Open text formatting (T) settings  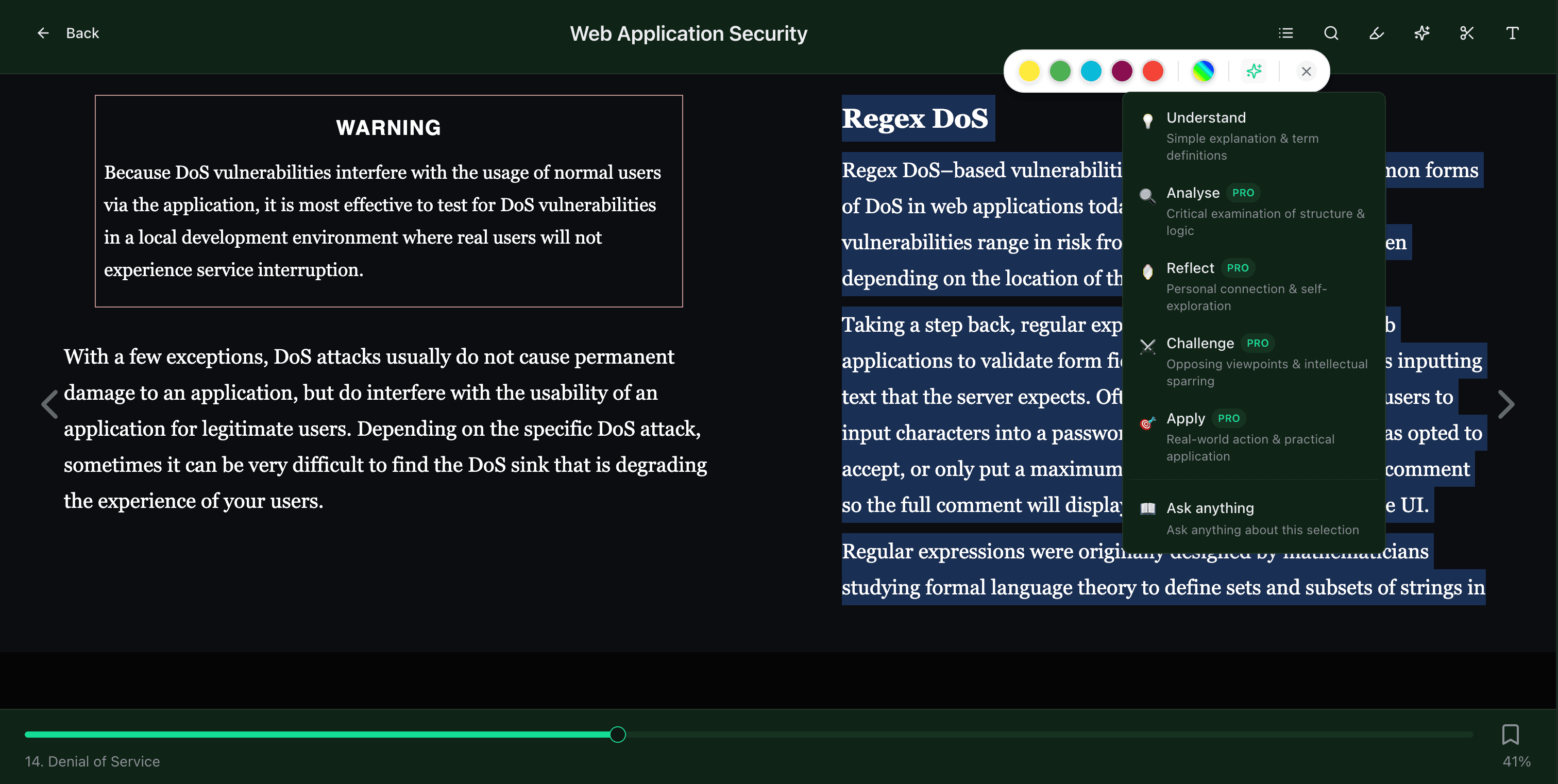coord(1512,33)
